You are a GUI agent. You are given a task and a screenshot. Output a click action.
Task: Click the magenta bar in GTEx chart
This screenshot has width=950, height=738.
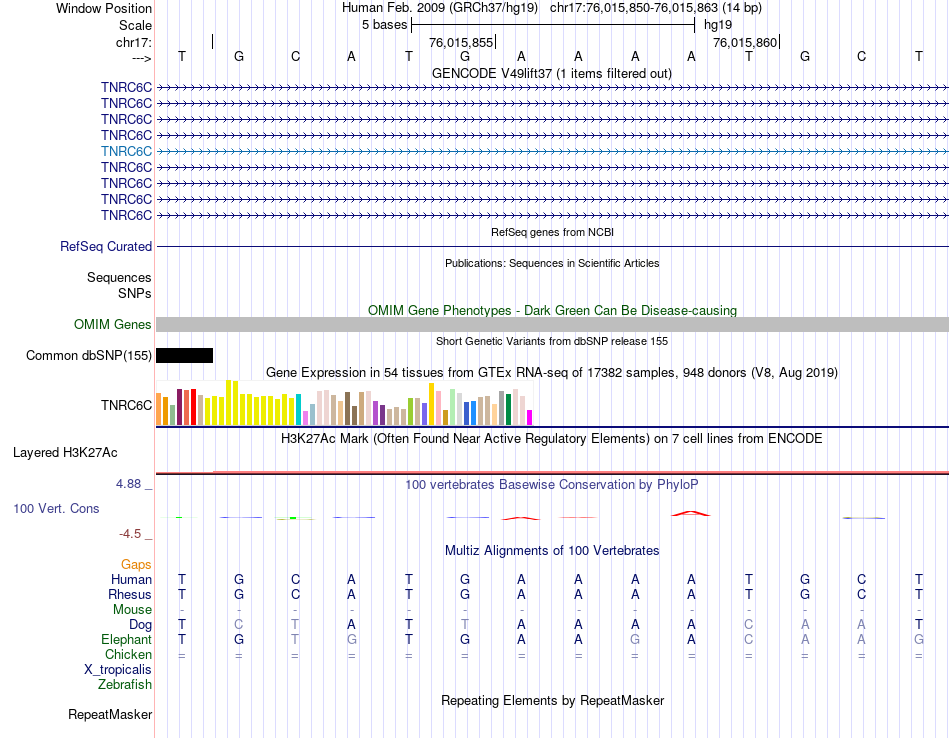[530, 417]
